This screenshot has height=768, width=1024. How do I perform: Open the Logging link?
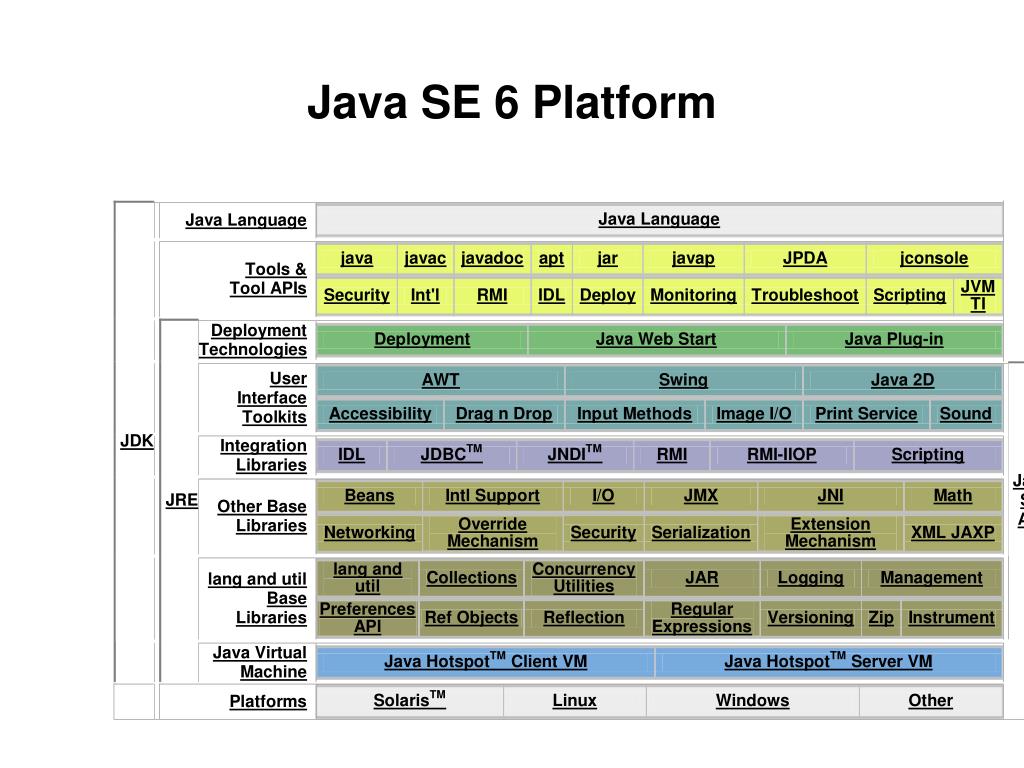point(810,578)
